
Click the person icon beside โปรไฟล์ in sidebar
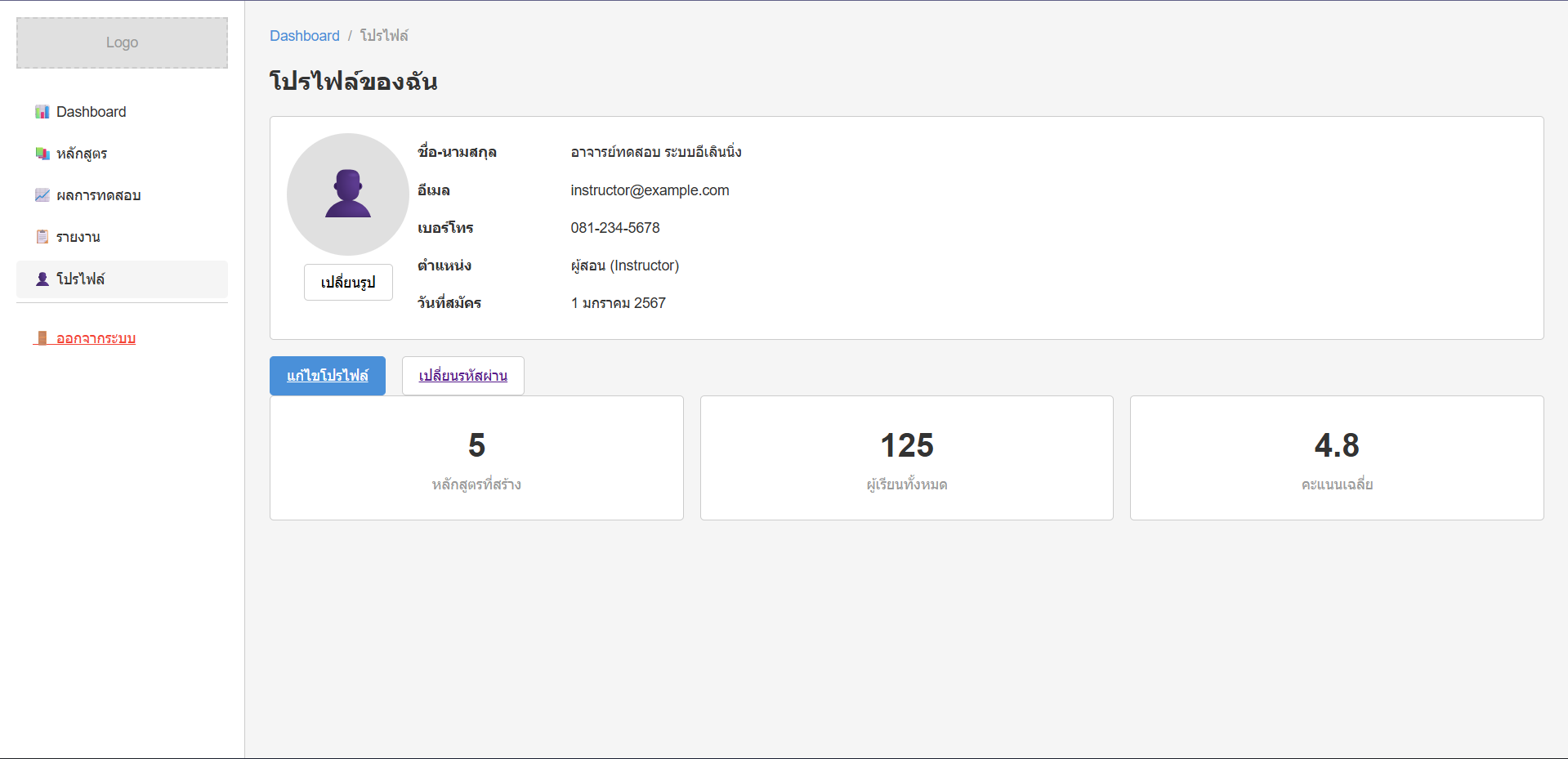point(42,279)
